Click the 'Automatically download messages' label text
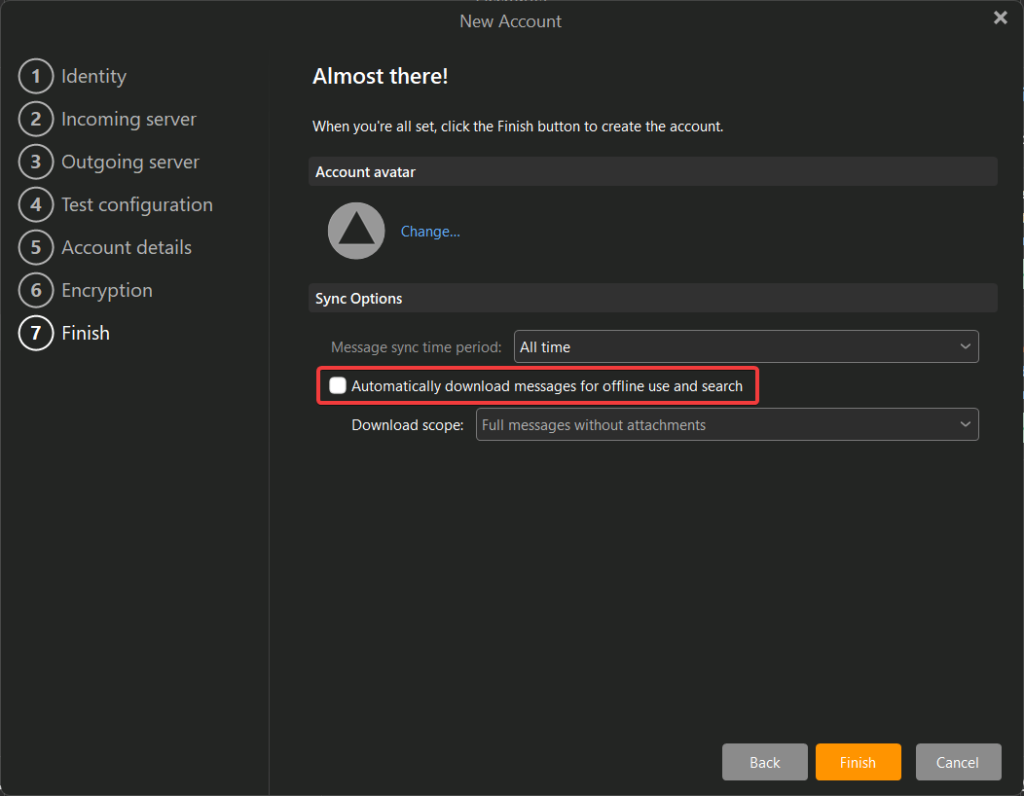 pos(547,386)
